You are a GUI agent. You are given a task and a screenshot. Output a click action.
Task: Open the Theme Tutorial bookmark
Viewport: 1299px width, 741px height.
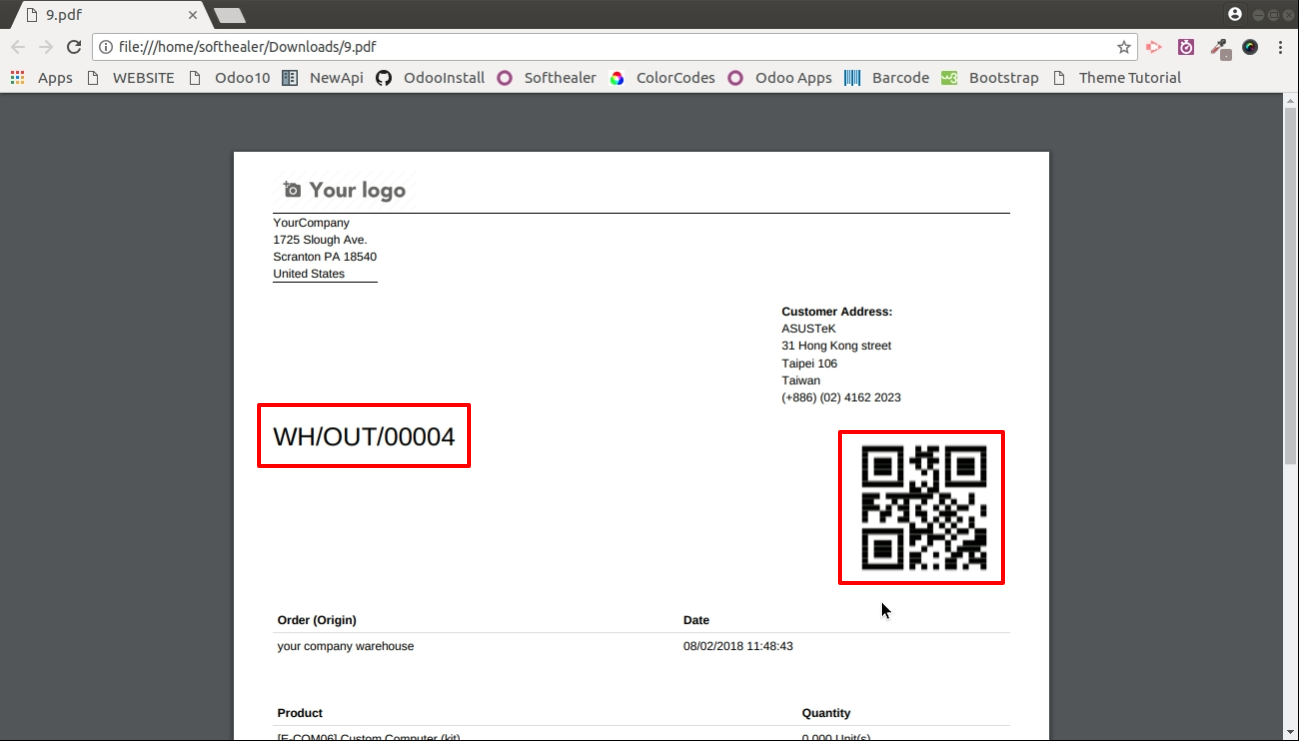[1117, 78]
